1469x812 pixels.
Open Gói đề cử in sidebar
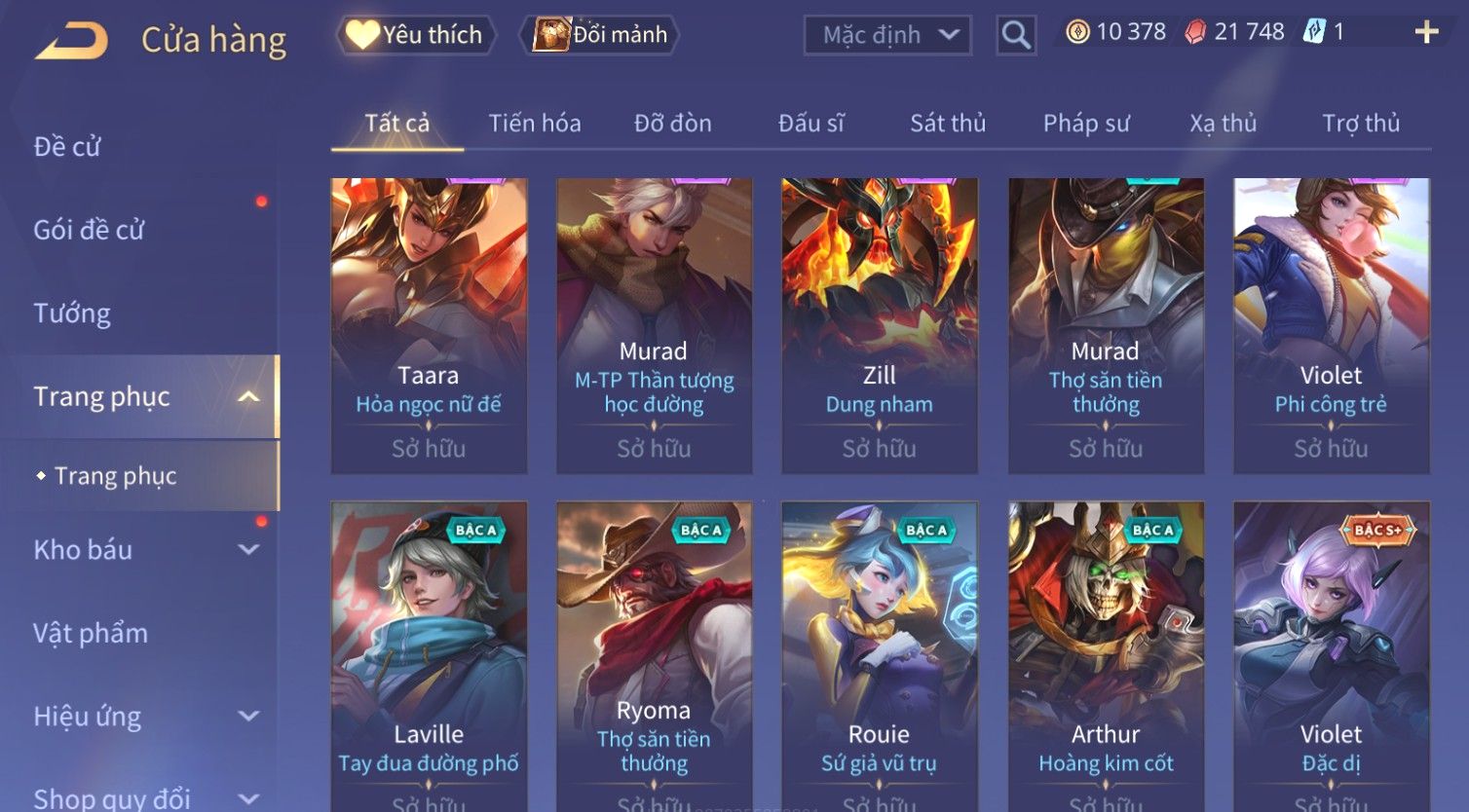(x=89, y=230)
